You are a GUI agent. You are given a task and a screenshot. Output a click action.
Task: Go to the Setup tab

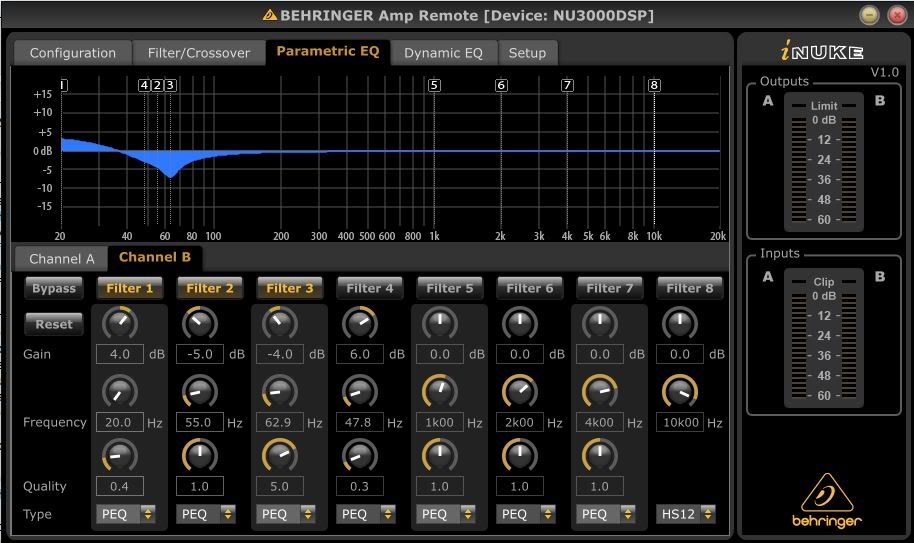click(x=528, y=53)
